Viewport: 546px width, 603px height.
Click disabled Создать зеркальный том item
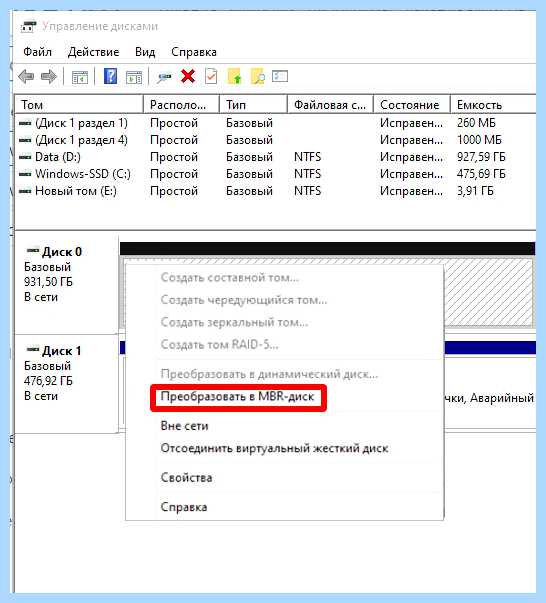(234, 322)
